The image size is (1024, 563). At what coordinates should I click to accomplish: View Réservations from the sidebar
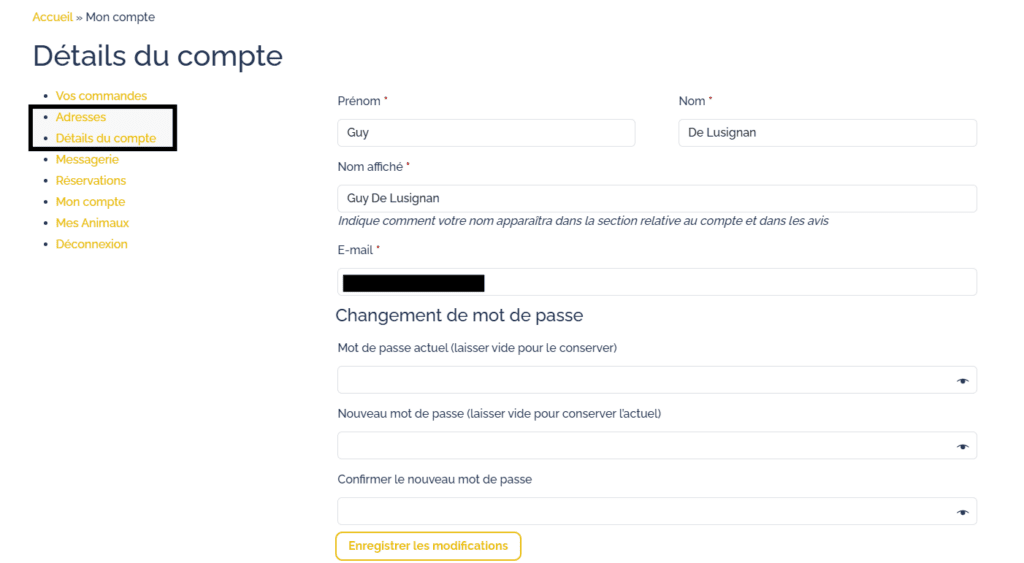tap(91, 181)
